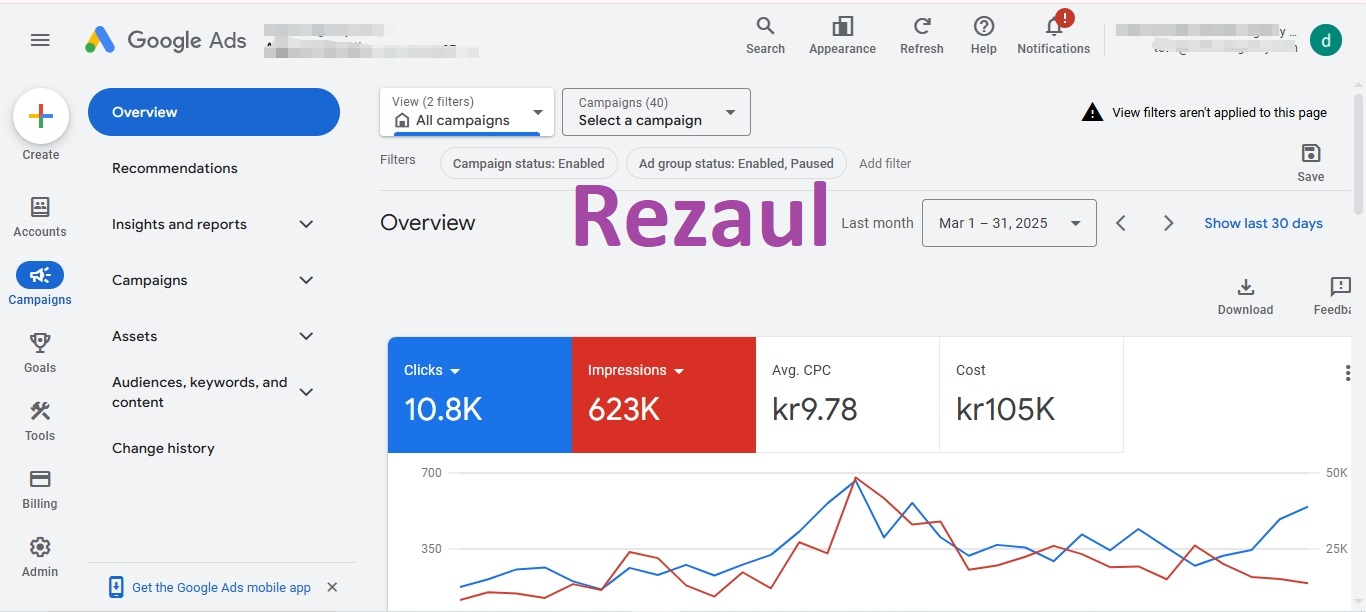Open Change history page
Image resolution: width=1366 pixels, height=612 pixels.
point(163,448)
